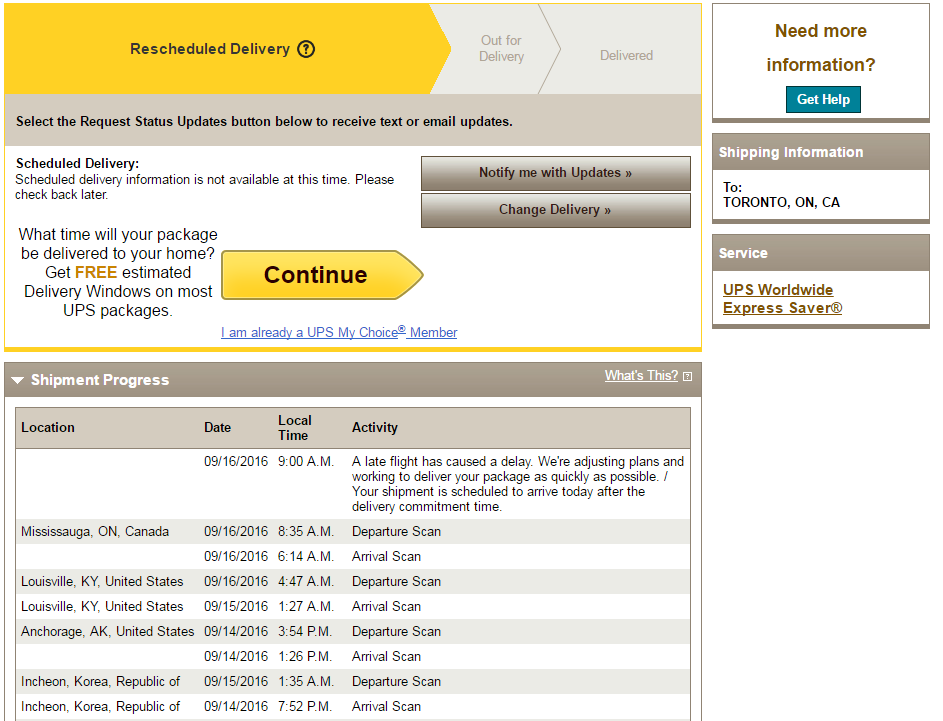Click the 1:26 P.M. time cell
Viewport: 943px width, 721px height.
pyautogui.click(x=305, y=656)
